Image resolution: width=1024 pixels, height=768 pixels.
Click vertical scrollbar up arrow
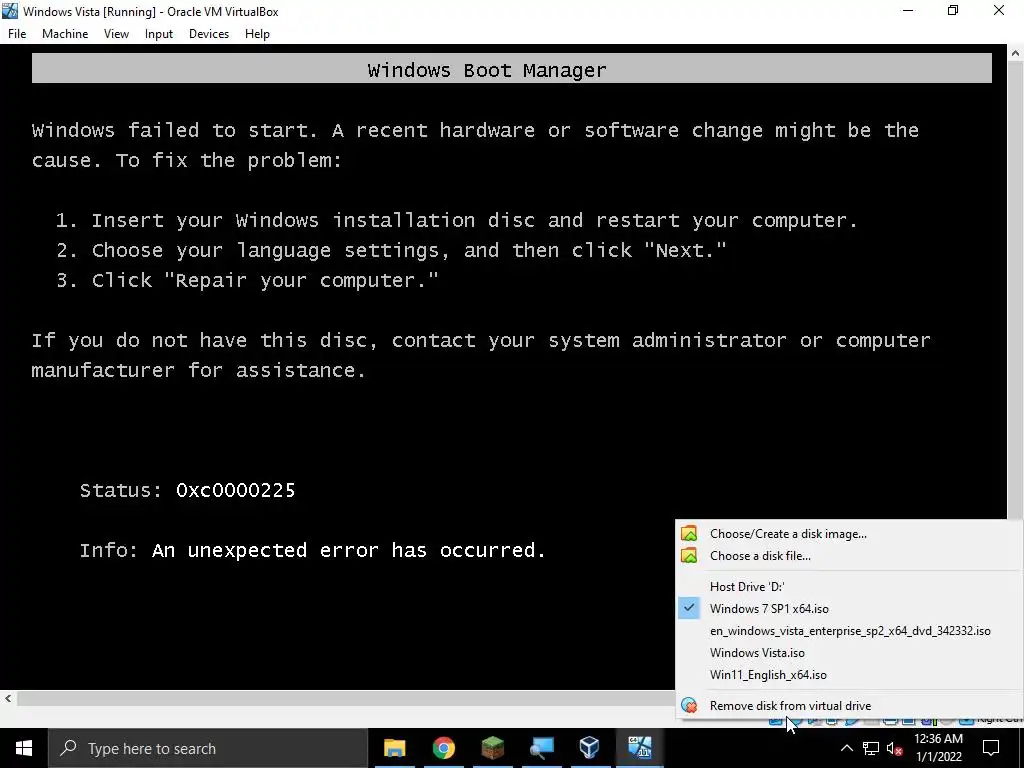click(x=1016, y=53)
